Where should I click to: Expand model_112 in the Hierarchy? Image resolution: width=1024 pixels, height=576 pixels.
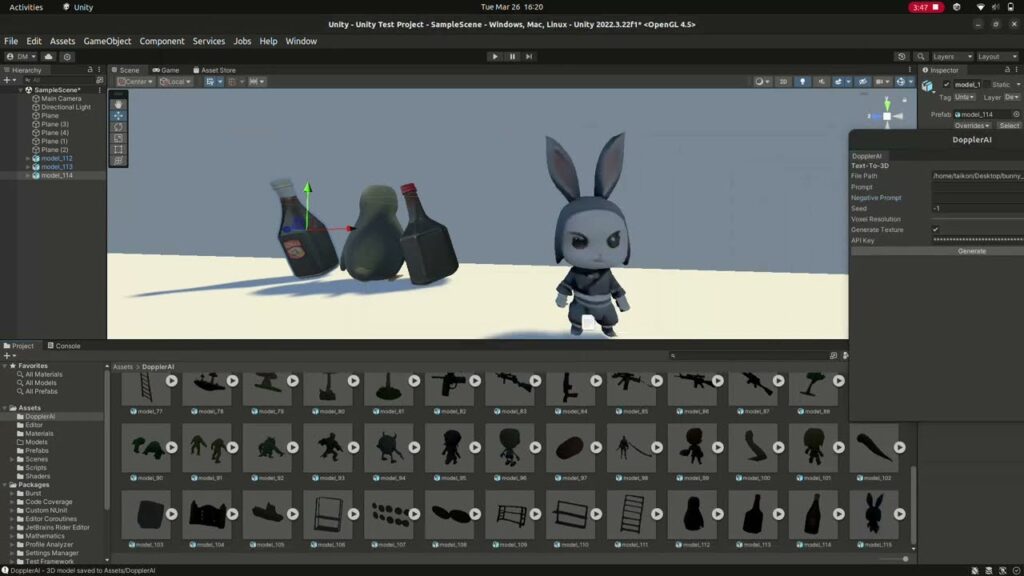(x=28, y=158)
